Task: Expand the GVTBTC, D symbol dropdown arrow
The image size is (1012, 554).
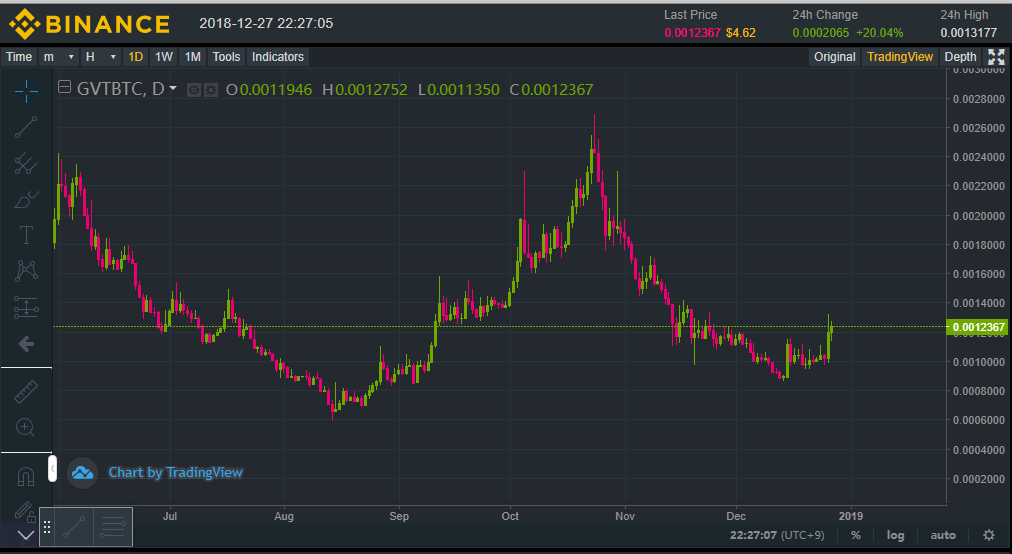Action: tap(173, 89)
